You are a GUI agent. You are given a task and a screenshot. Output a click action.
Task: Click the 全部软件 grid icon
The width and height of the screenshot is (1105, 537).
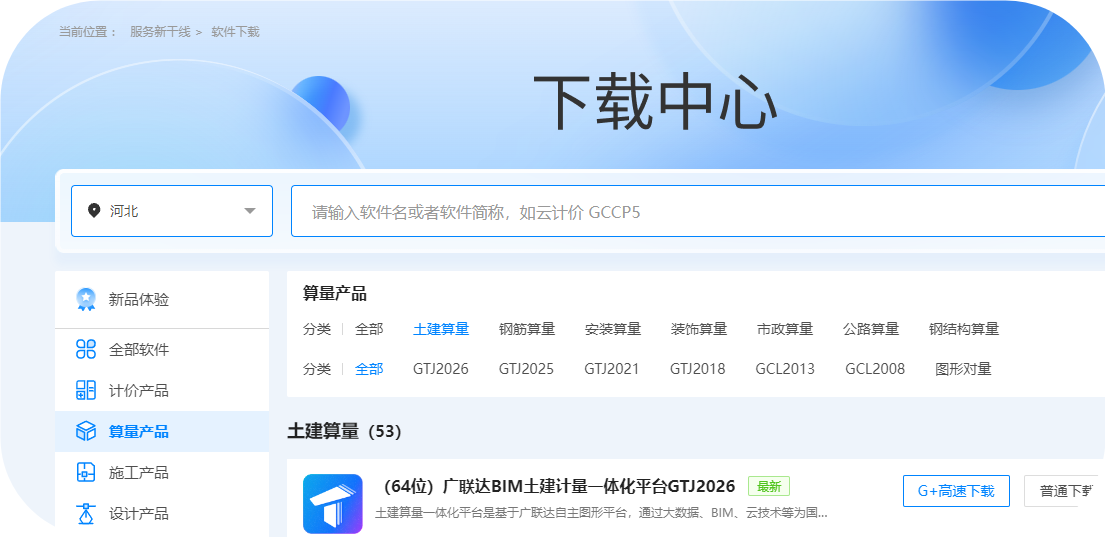(86, 350)
